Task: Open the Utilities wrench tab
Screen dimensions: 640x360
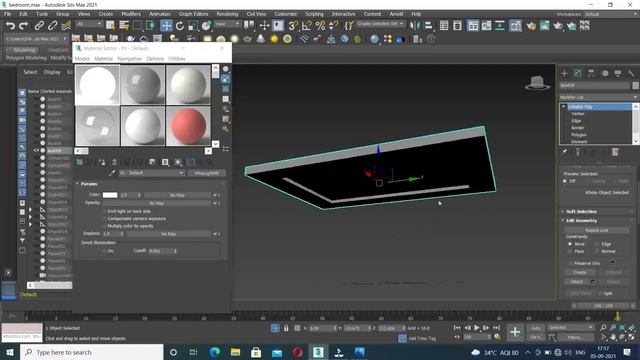Action: pos(631,73)
